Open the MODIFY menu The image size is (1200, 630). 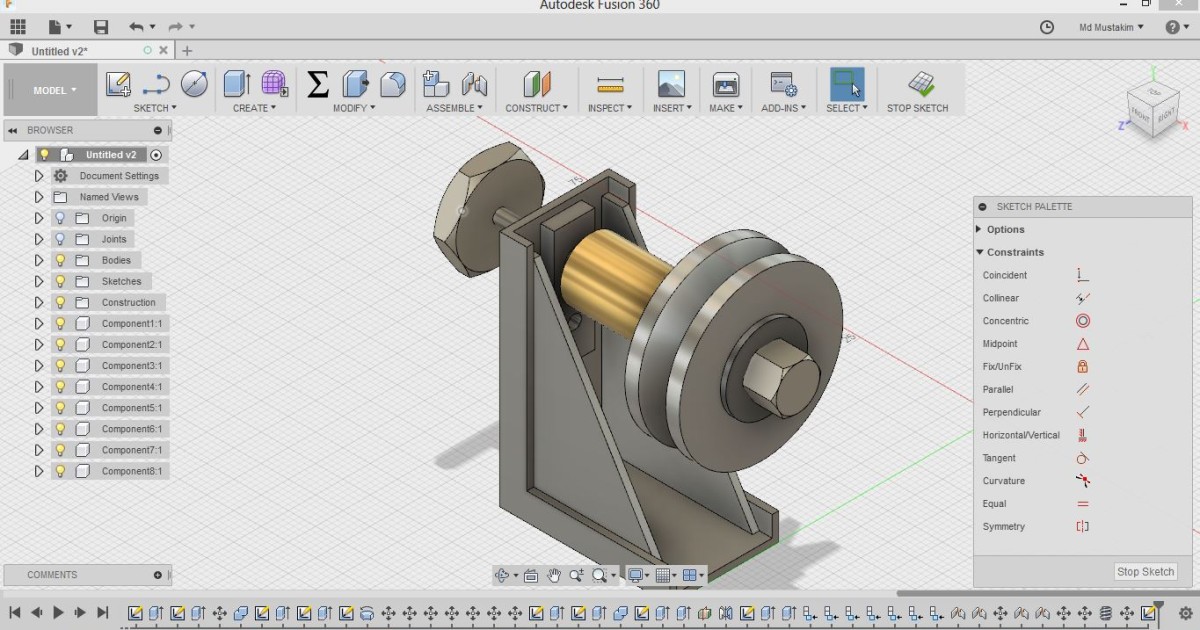click(x=354, y=108)
